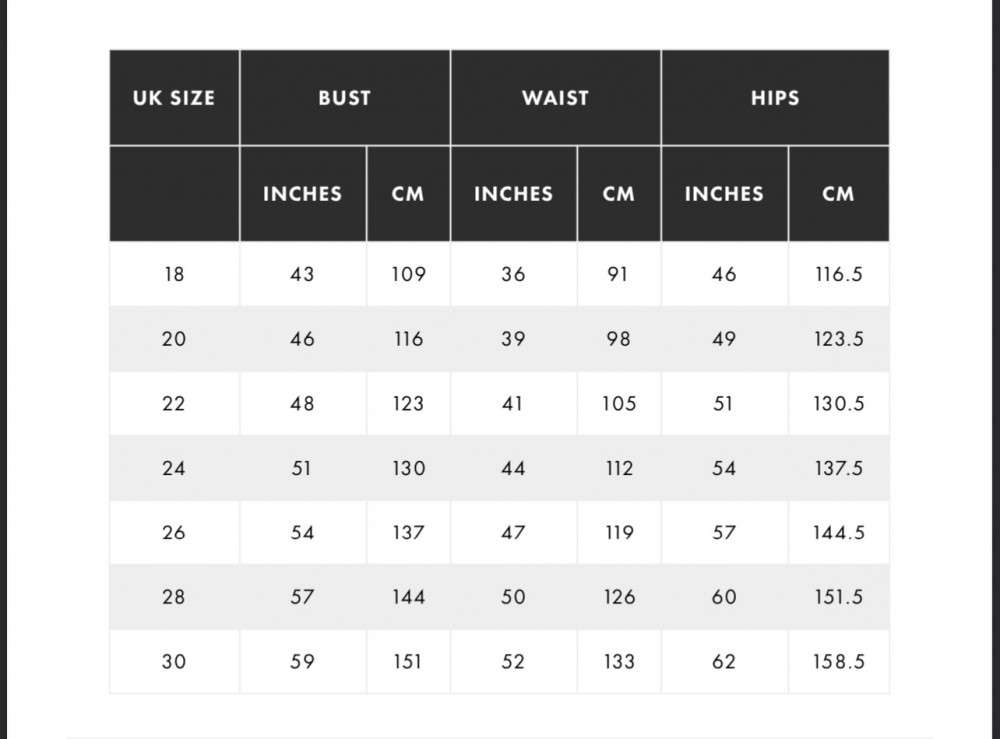1000x739 pixels.
Task: Click the CM subheader under HIPS
Action: [x=838, y=194]
